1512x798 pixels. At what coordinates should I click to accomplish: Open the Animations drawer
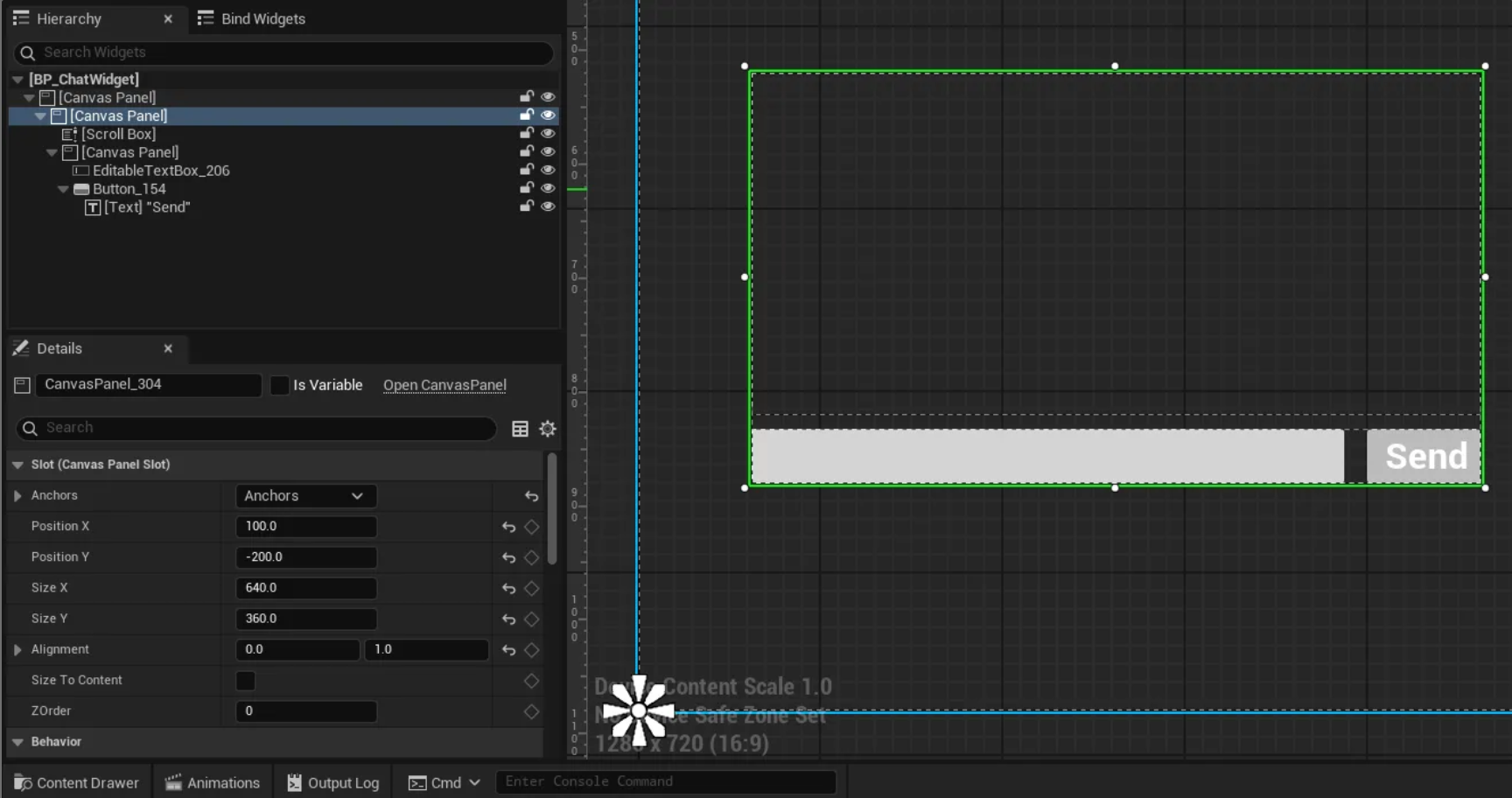213,783
